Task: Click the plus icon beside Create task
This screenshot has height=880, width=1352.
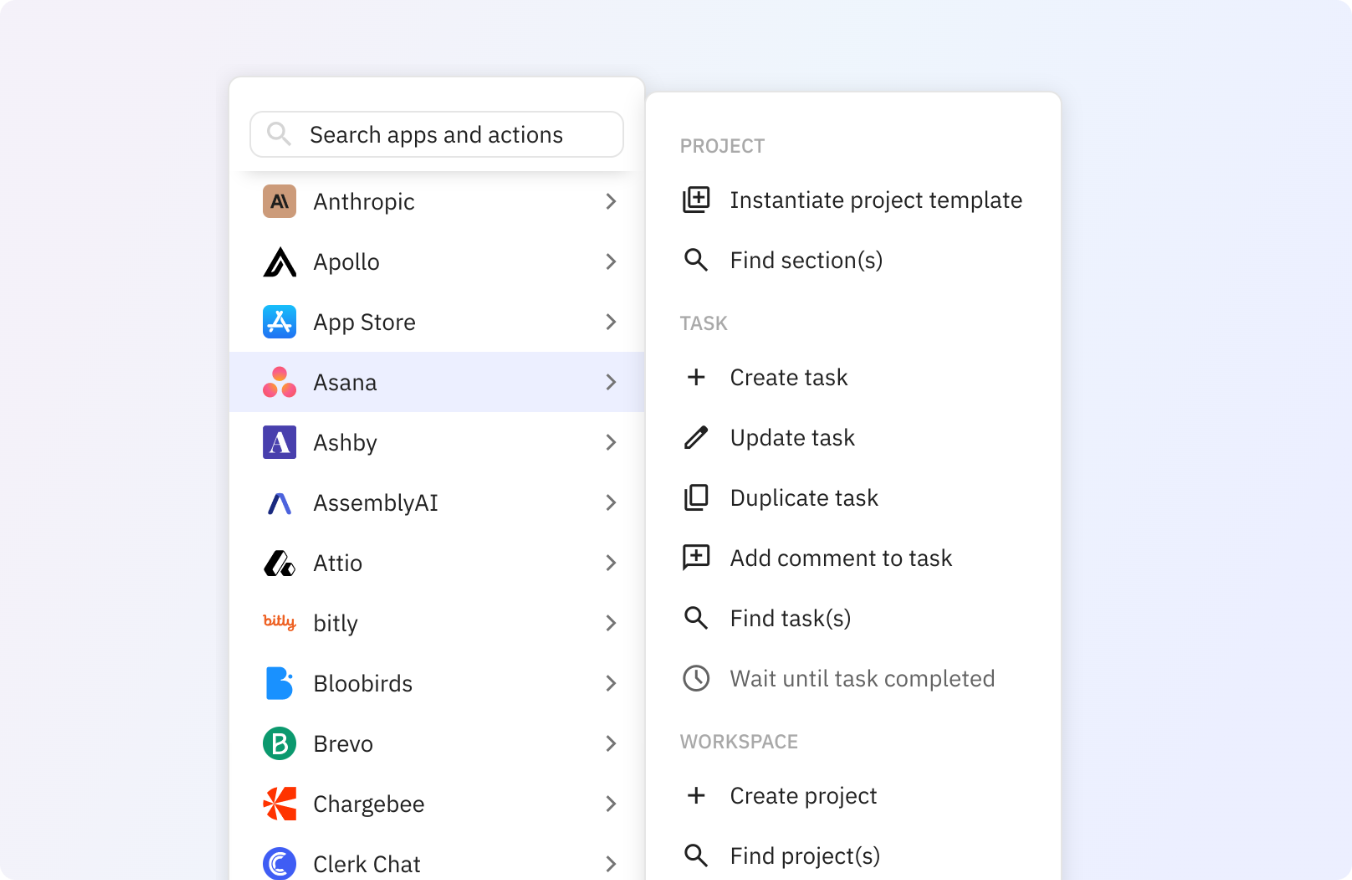Action: click(x=696, y=377)
